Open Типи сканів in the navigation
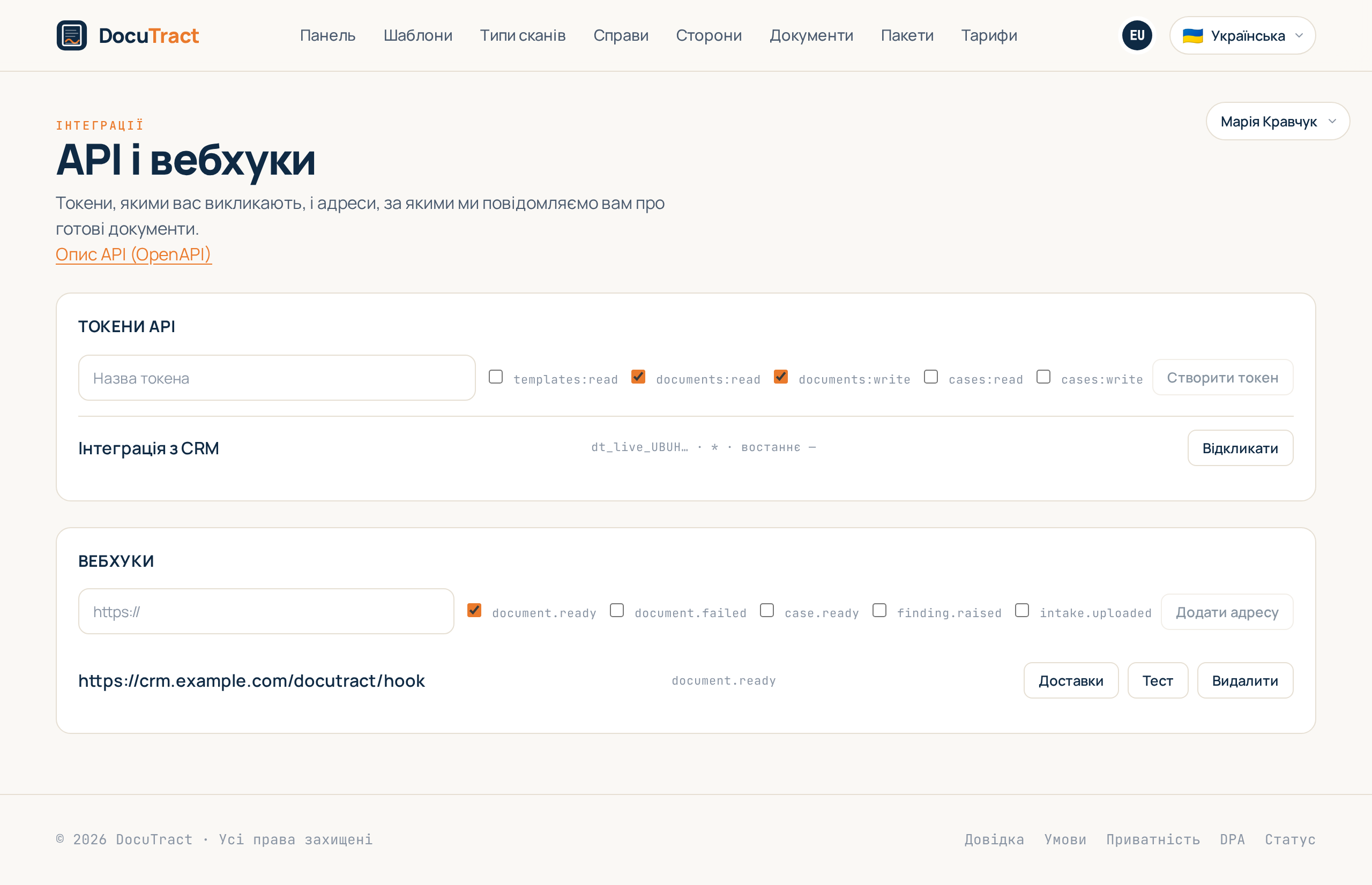 click(523, 36)
